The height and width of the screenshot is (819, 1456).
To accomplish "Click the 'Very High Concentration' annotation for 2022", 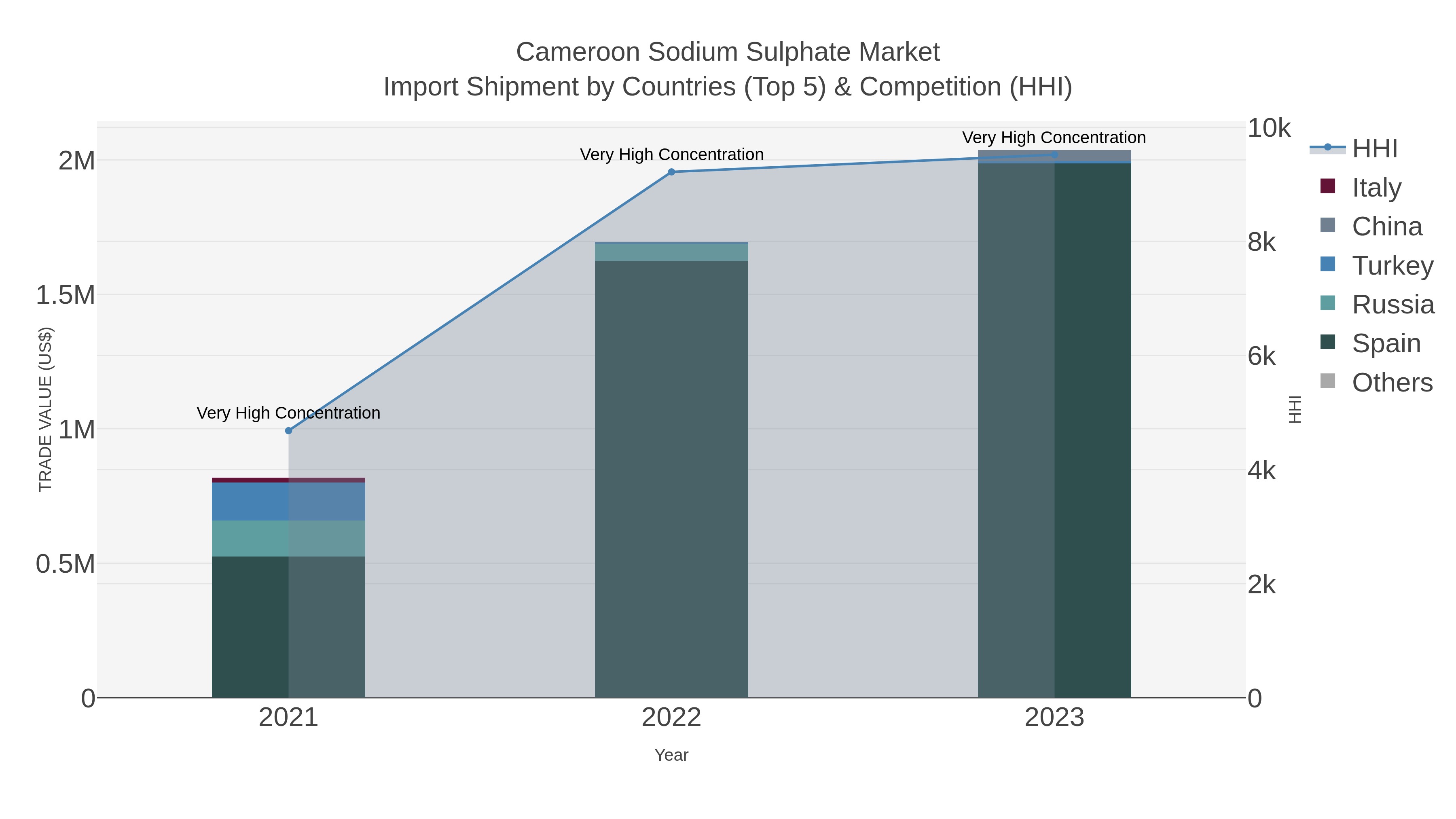I will [671, 154].
